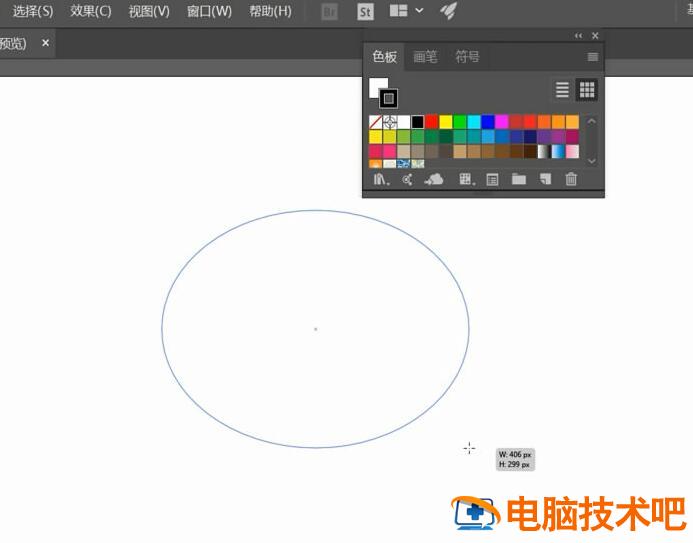Switch to the 画笔 tab
The height and width of the screenshot is (543, 693).
(x=425, y=57)
